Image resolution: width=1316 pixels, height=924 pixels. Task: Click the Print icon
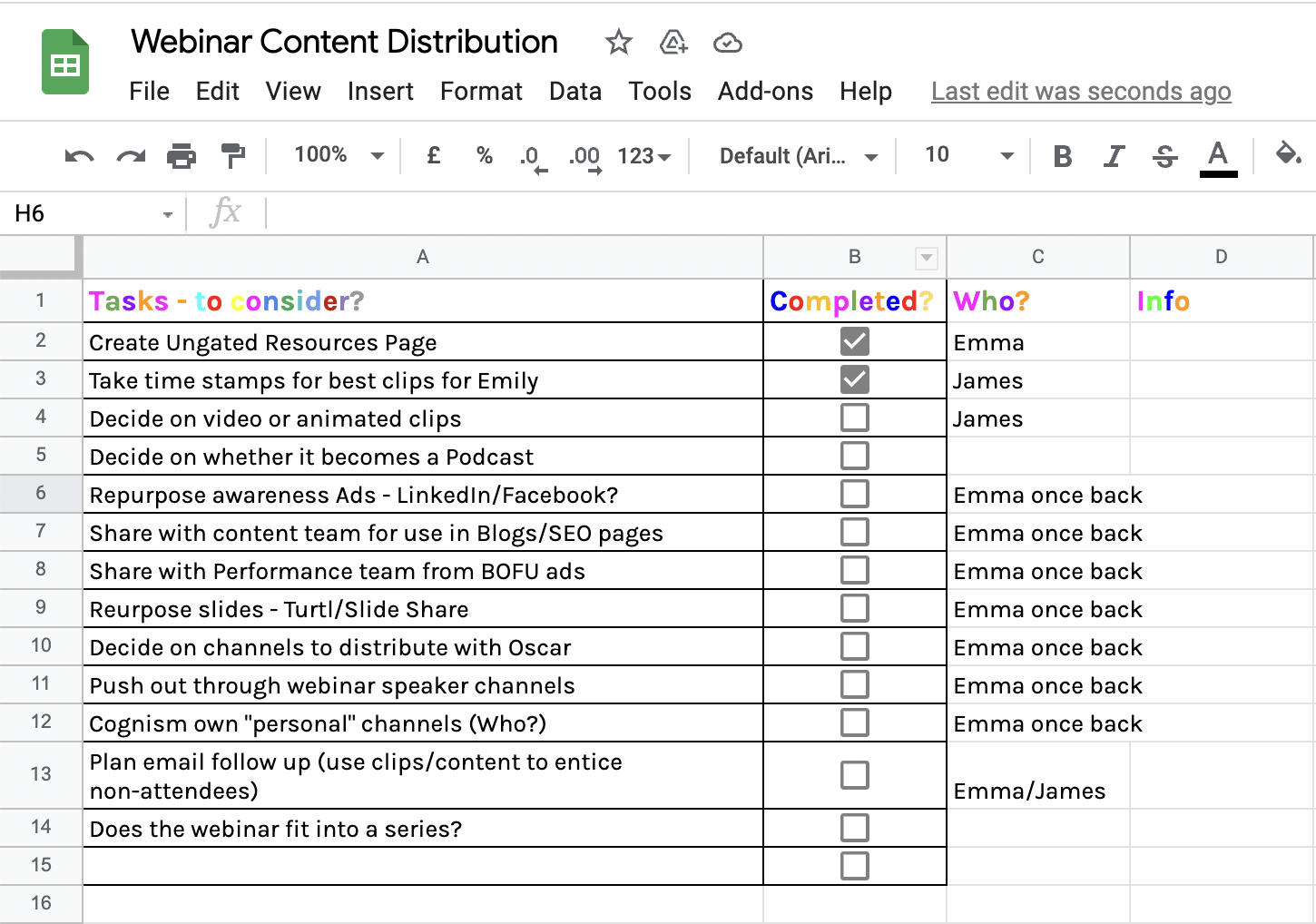coord(182,156)
